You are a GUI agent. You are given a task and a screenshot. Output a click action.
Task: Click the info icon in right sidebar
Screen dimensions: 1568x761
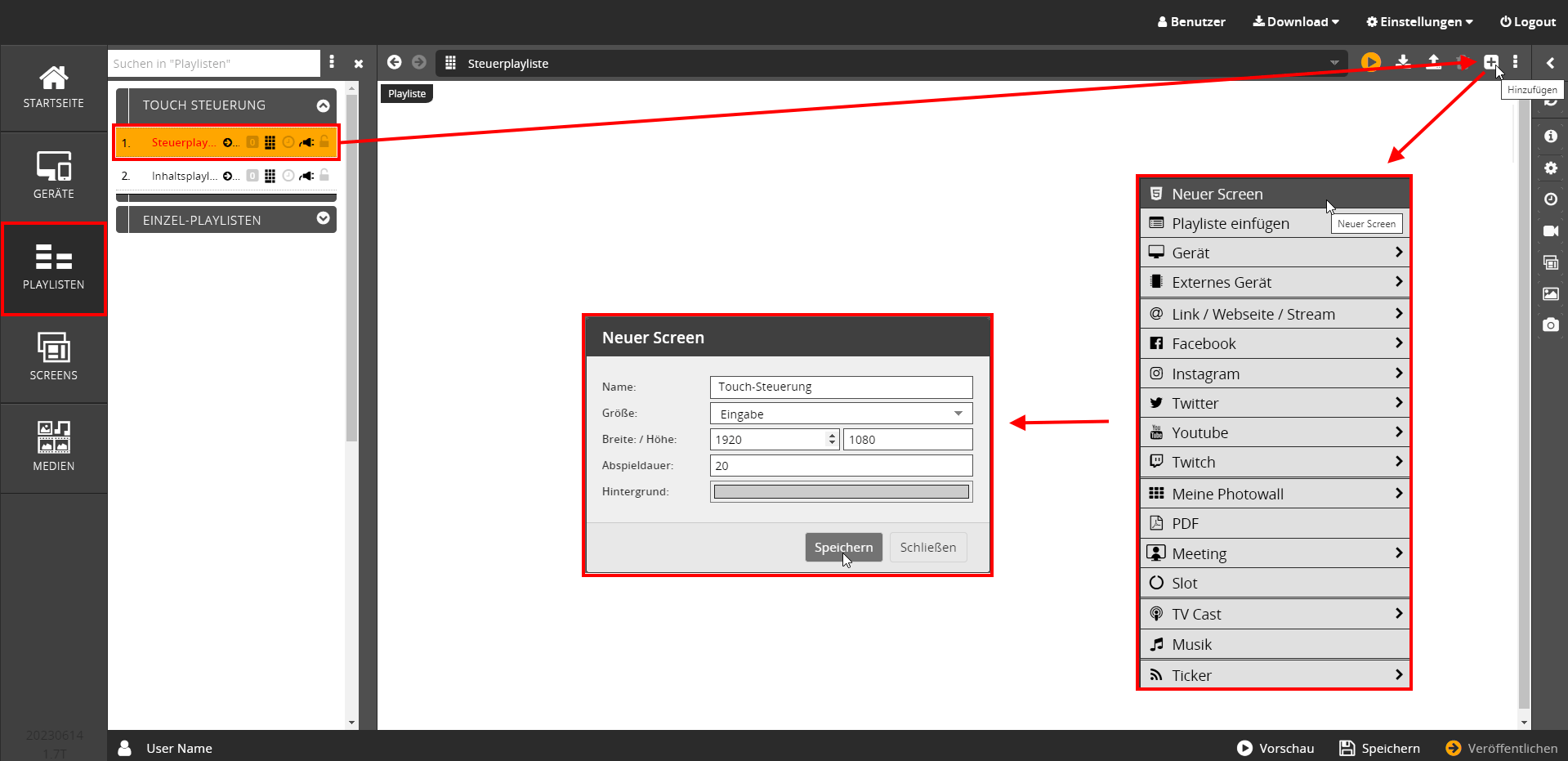point(1550,137)
